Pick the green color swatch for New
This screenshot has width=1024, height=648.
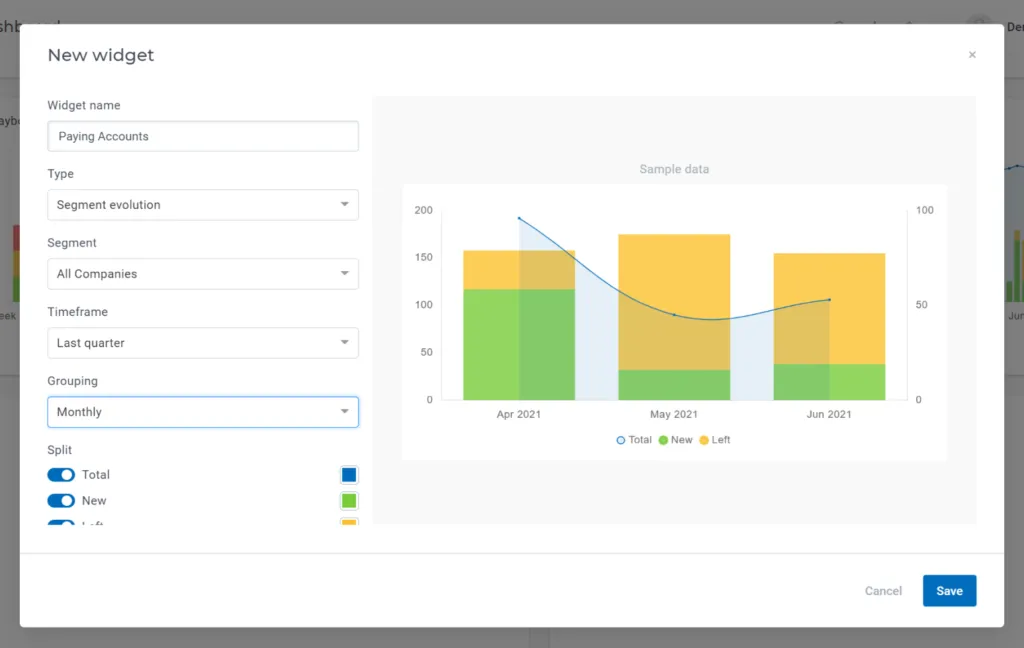[349, 501]
